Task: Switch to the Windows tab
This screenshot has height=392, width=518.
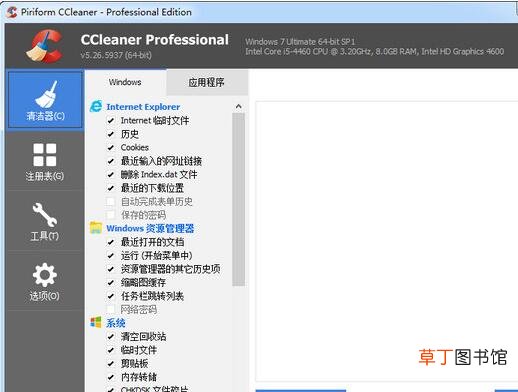Action: pyautogui.click(x=125, y=82)
